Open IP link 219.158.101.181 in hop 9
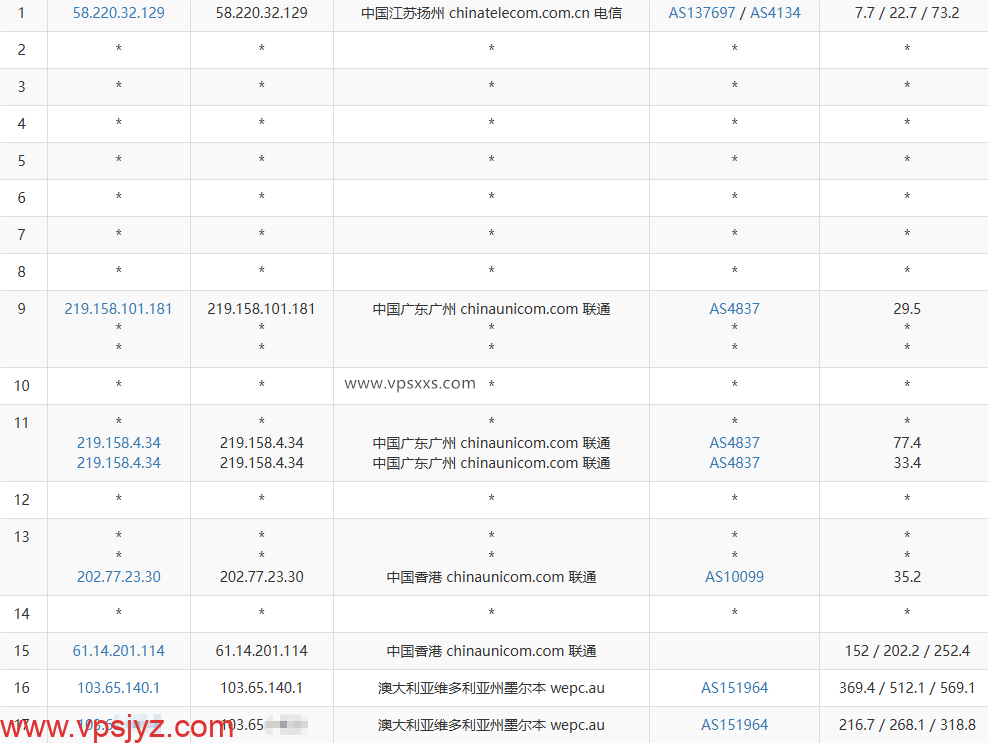Image resolution: width=988 pixels, height=743 pixels. [x=118, y=309]
